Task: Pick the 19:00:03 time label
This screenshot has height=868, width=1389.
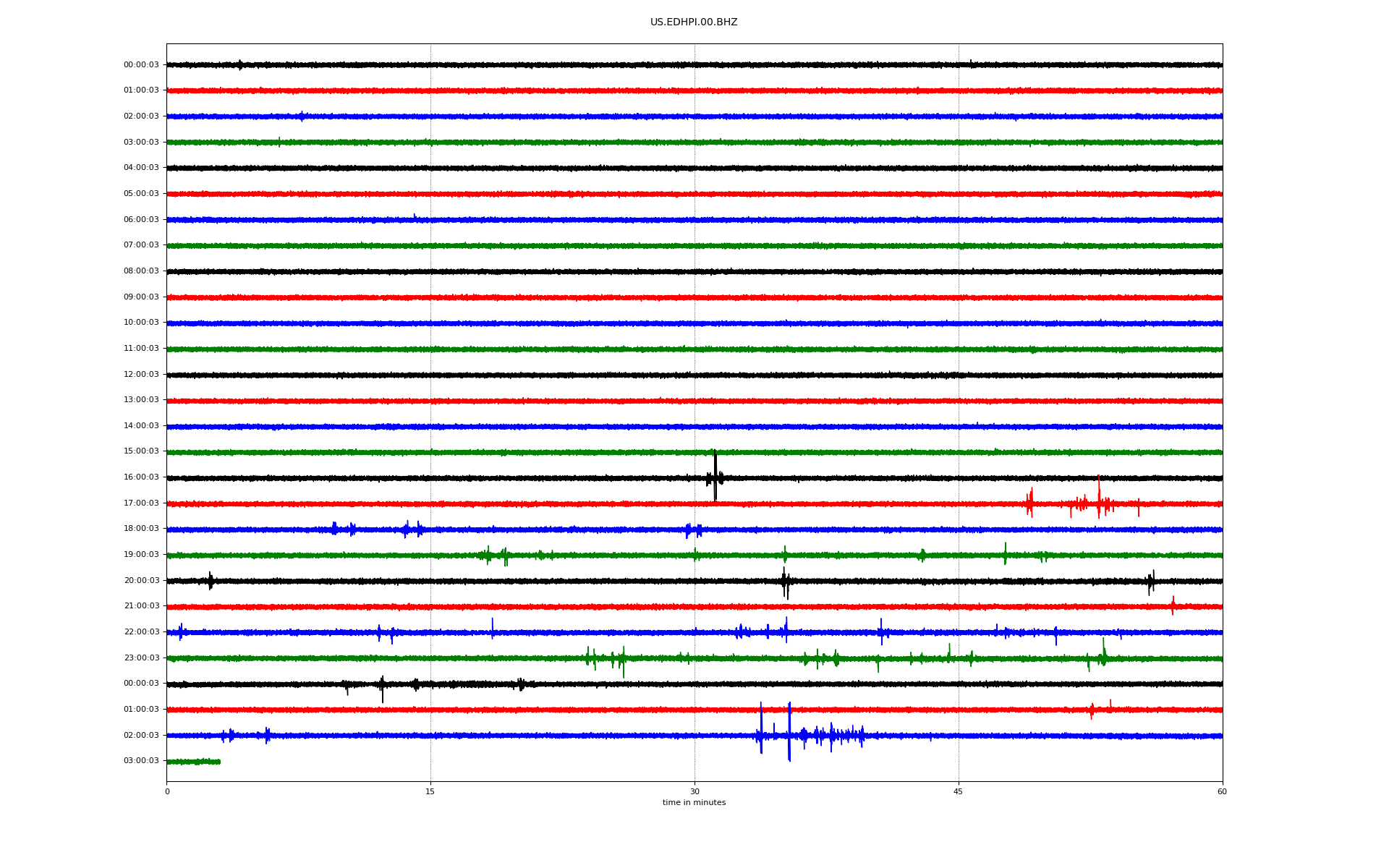Action: click(141, 555)
